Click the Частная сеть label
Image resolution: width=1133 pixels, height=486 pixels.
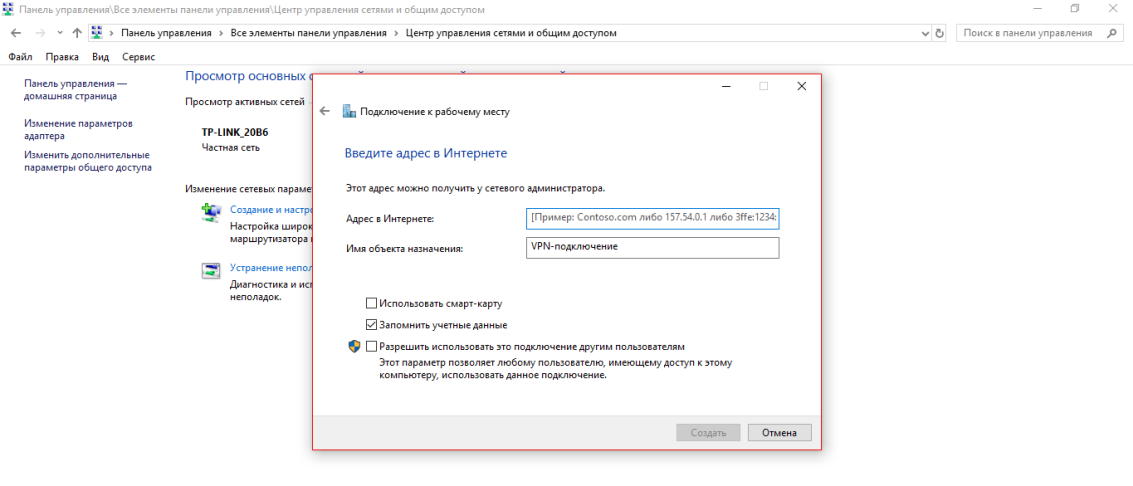[231, 147]
